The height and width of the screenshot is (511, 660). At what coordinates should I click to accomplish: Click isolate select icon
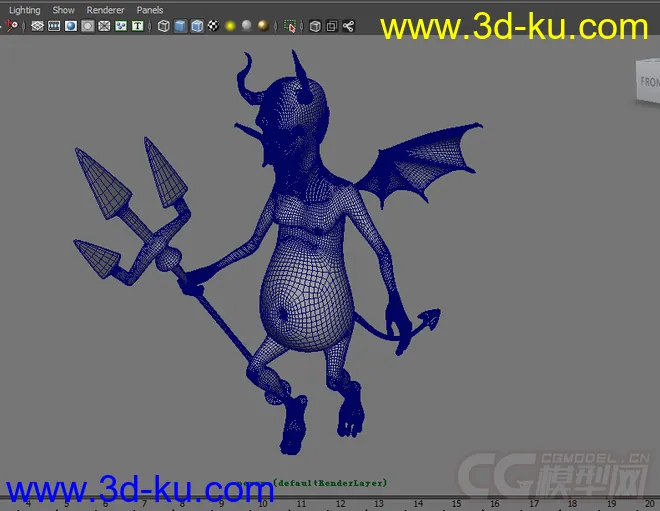click(290, 26)
